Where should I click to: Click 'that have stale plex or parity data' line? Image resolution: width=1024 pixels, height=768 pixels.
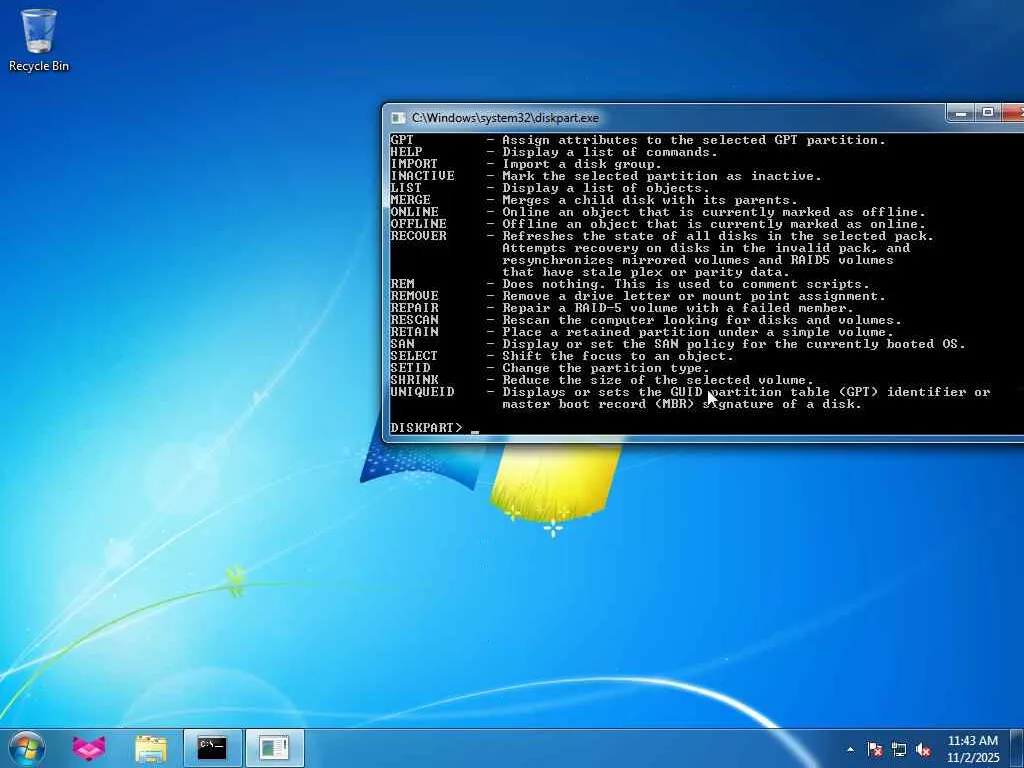coord(646,272)
